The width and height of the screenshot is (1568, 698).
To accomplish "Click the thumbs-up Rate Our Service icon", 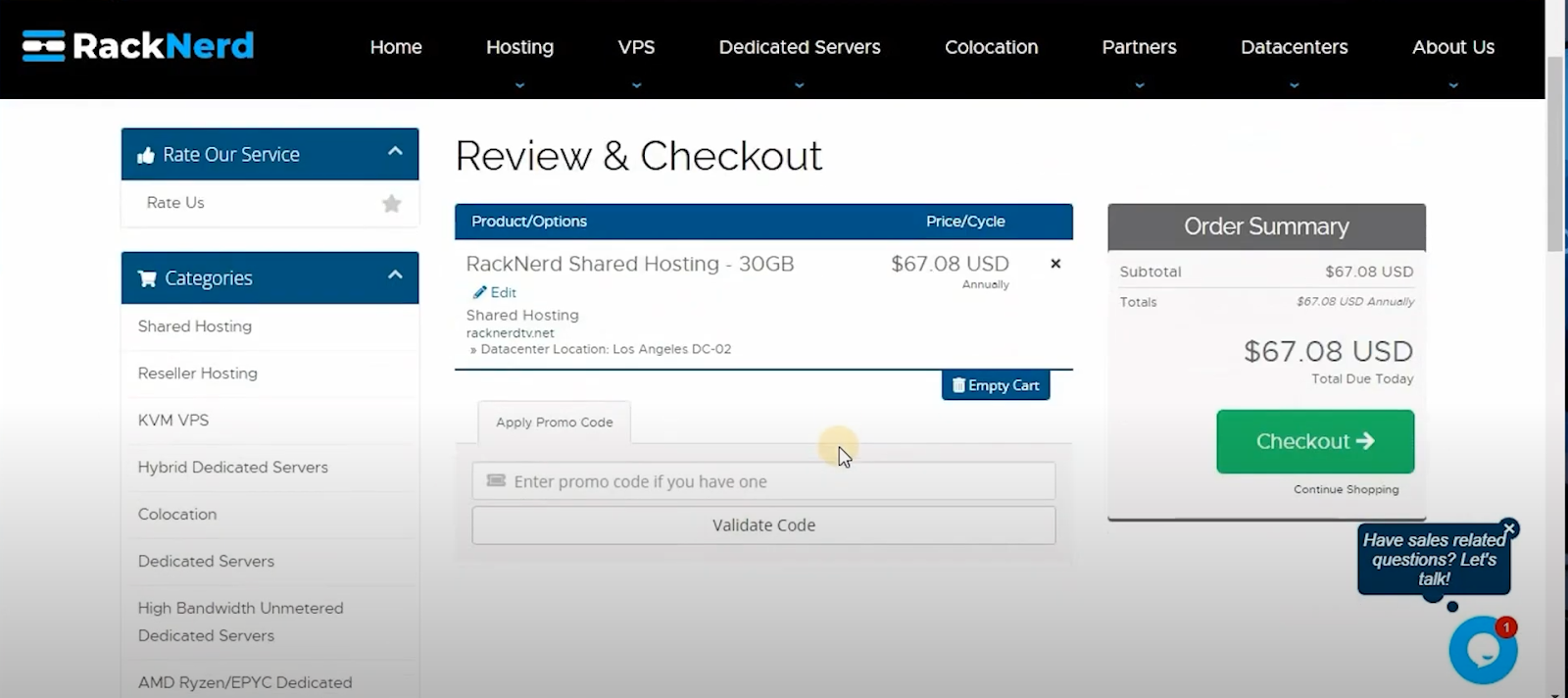I will coord(146,155).
